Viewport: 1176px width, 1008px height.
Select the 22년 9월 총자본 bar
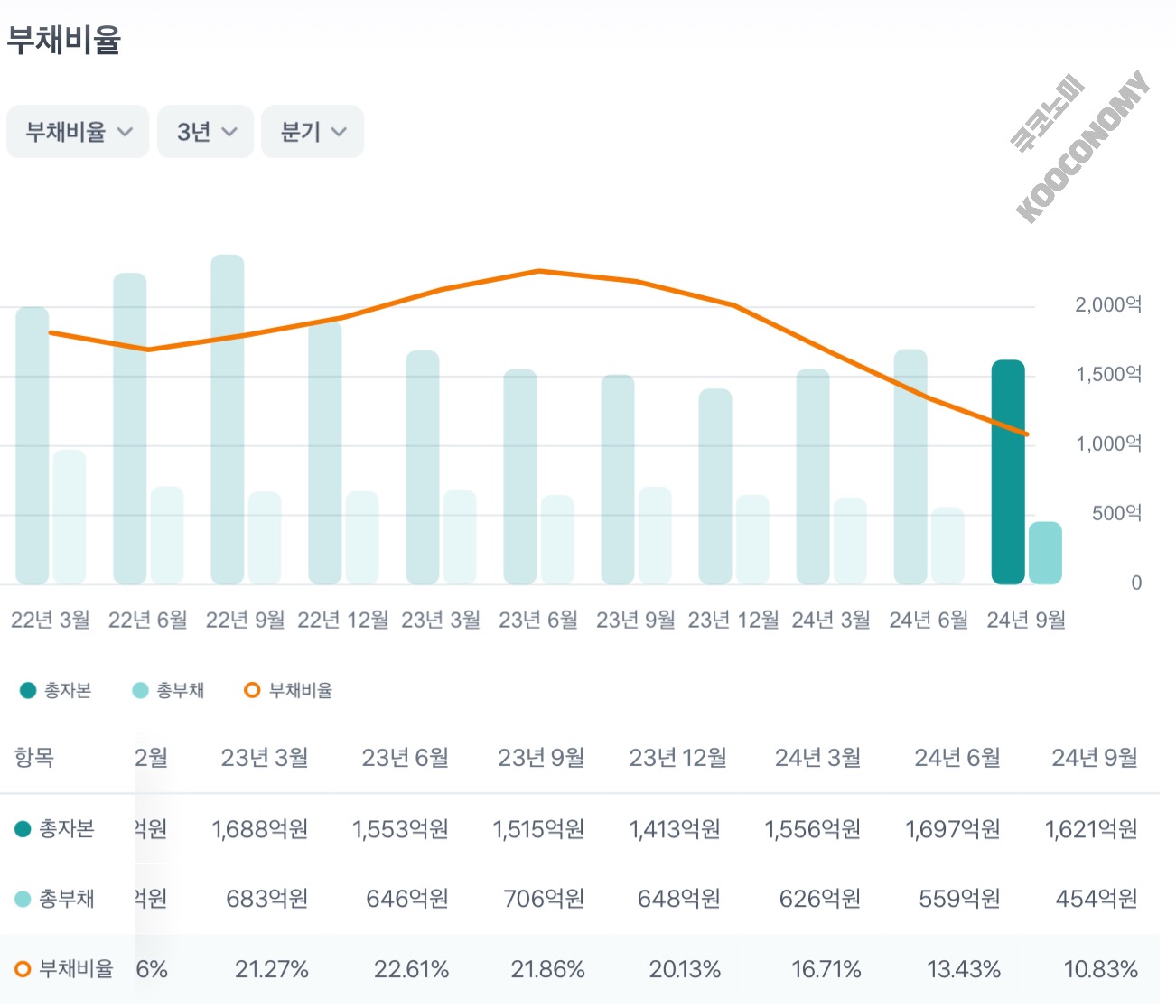(x=228, y=419)
